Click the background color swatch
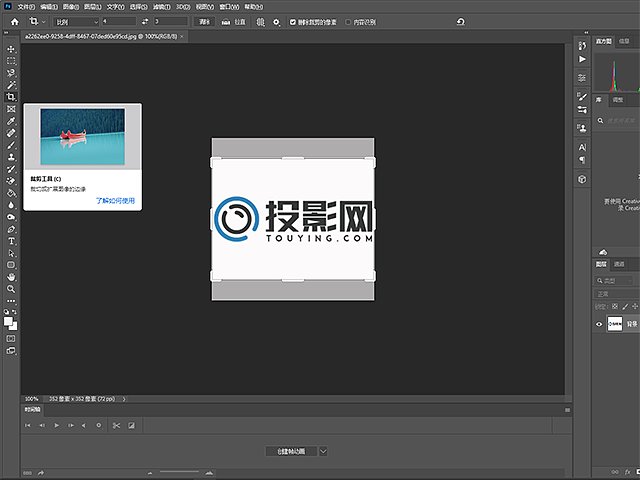Screen dimensions: 640x480 [x=15, y=327]
